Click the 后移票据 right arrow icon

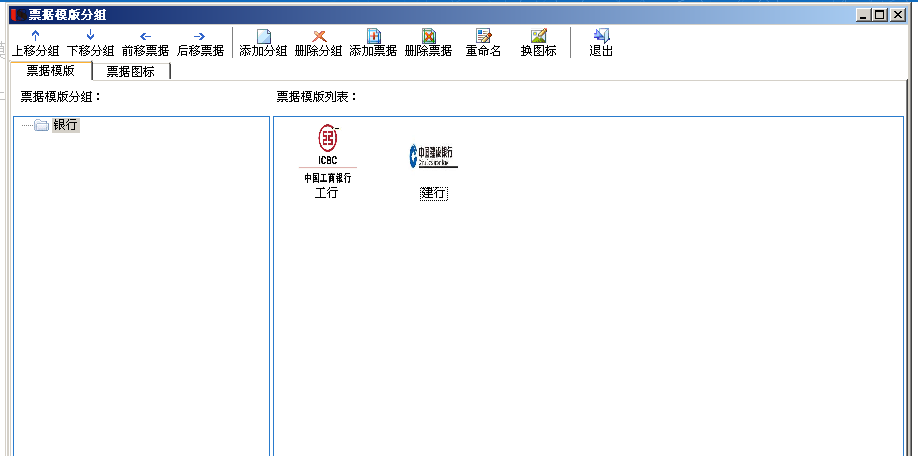click(x=200, y=36)
